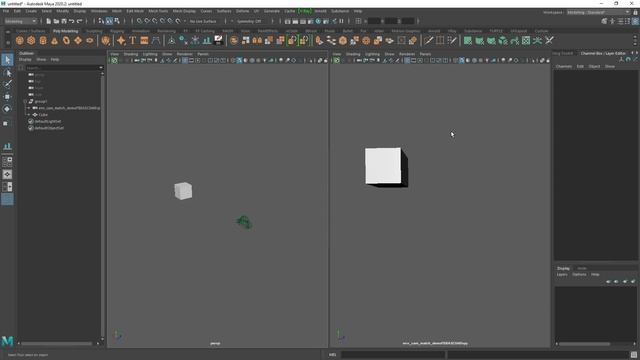Expand the camera node below group1
This screenshot has width=640, height=360.
point(29,108)
